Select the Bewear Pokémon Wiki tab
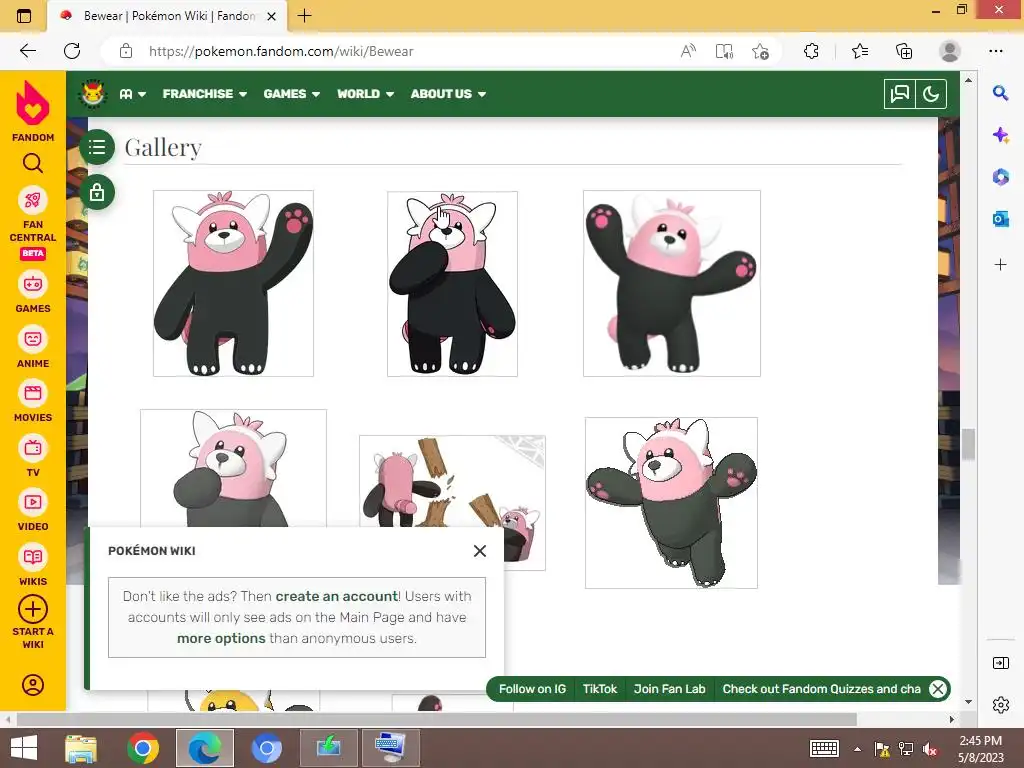Image resolution: width=1024 pixels, height=768 pixels. click(167, 16)
